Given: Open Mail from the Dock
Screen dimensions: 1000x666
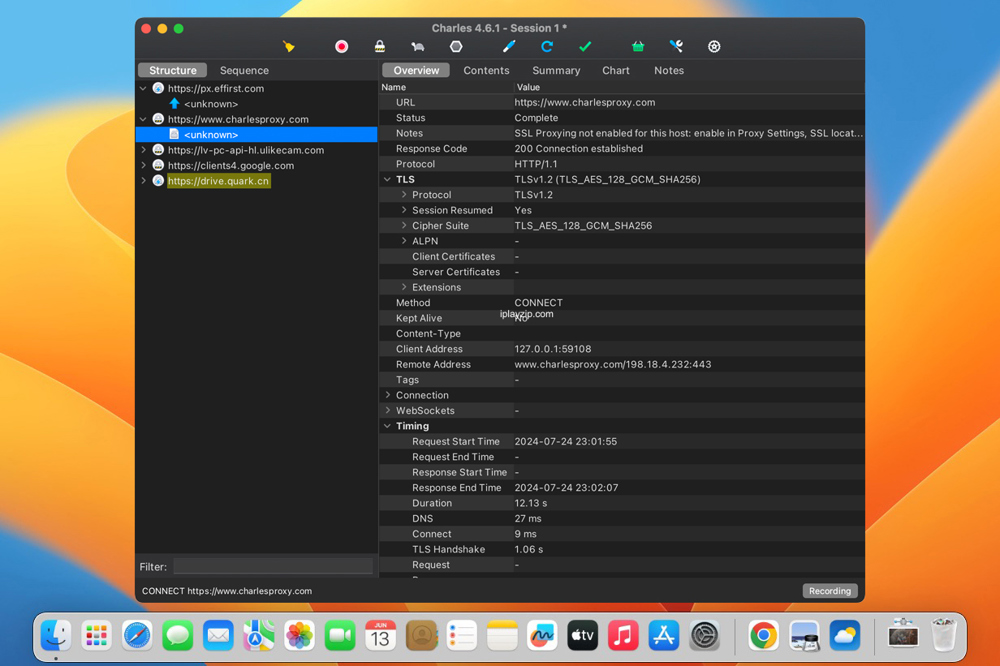Looking at the screenshot, I should (x=218, y=635).
